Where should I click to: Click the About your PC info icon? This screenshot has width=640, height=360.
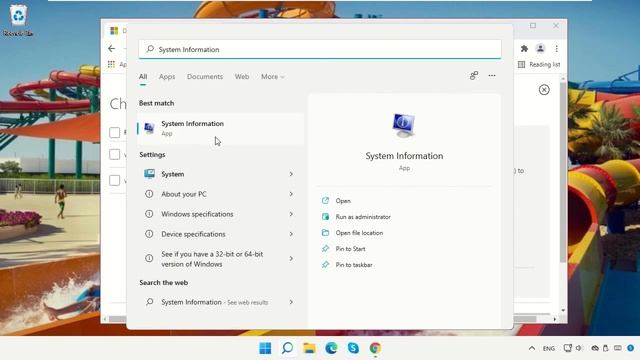tap(149, 194)
